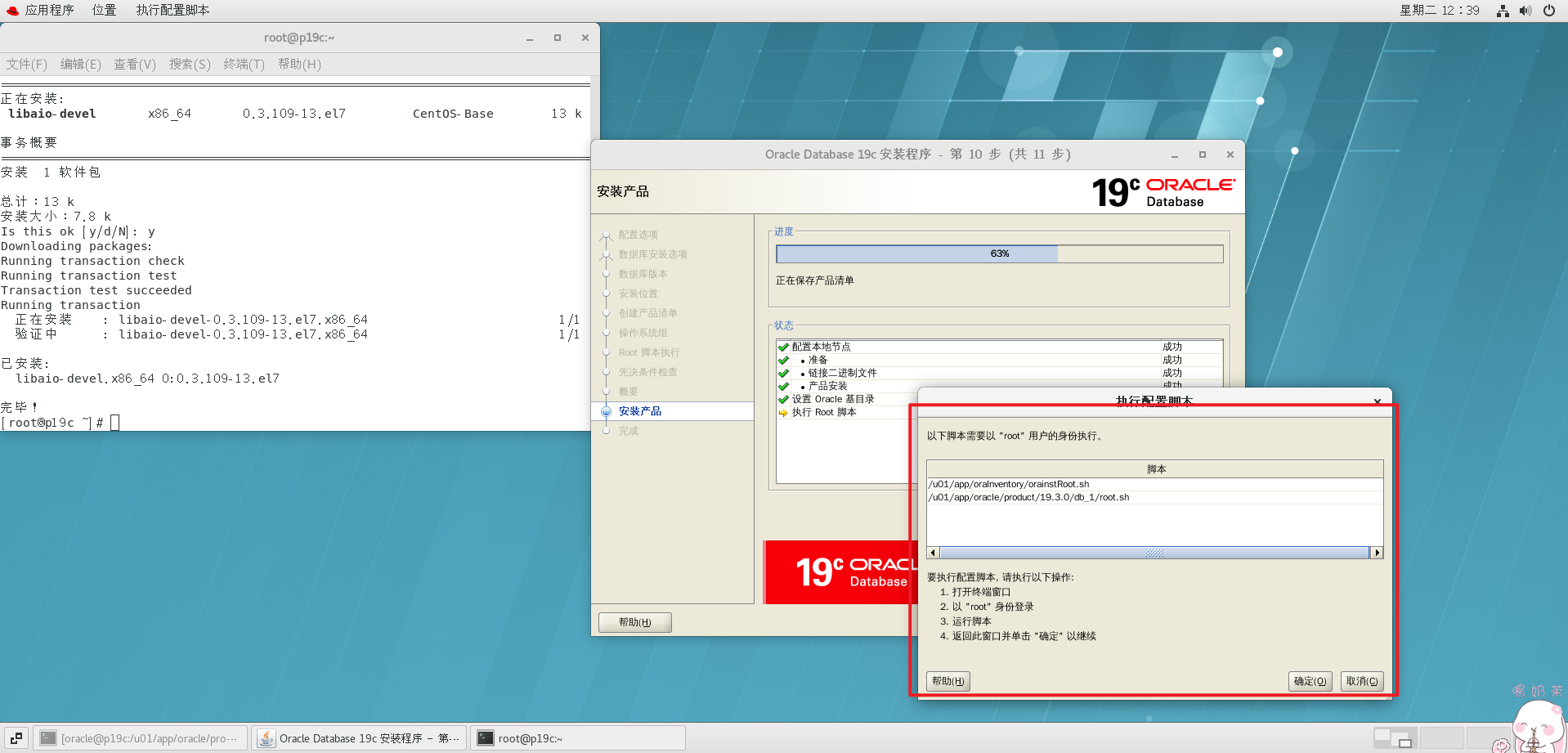Select the 概要 step in sidebar

[628, 392]
